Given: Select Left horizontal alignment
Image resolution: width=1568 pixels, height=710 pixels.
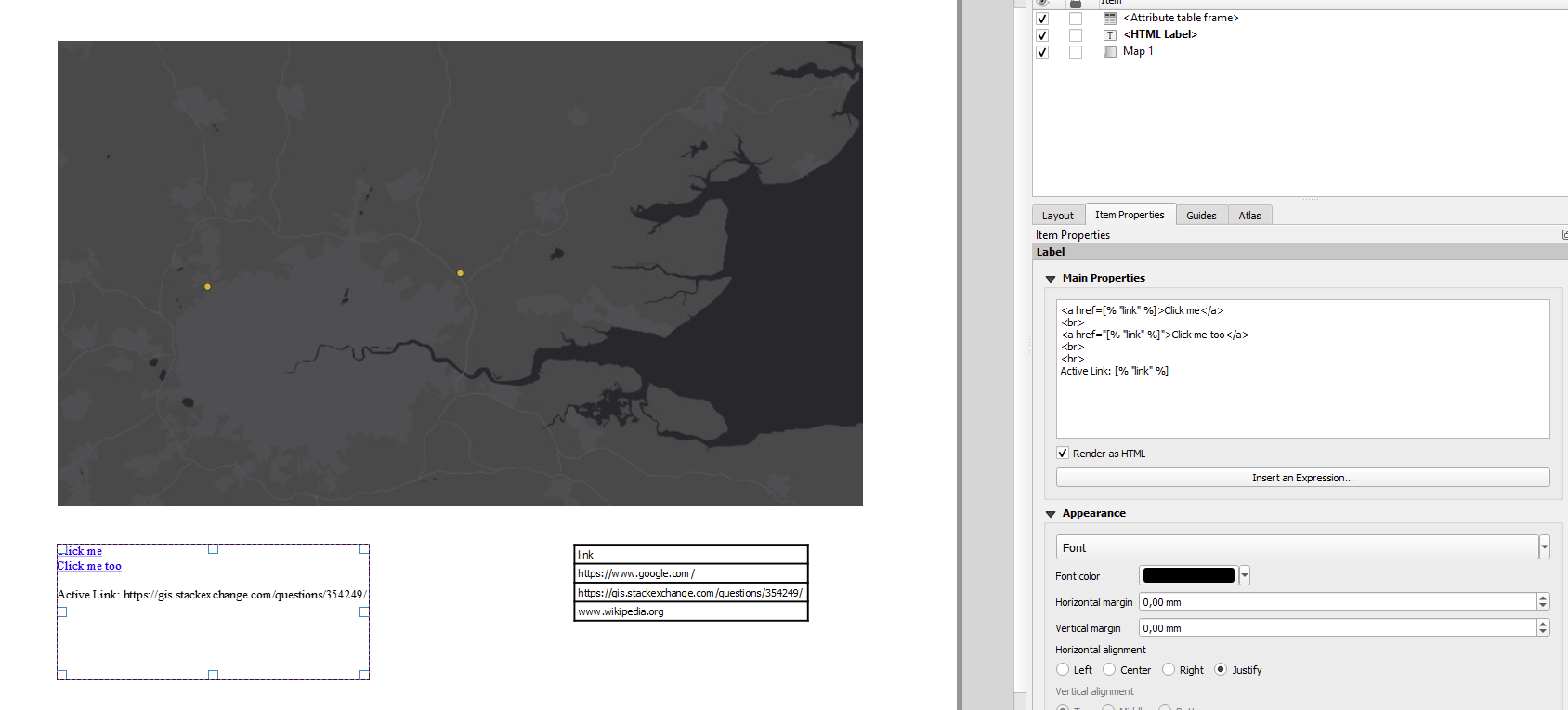Looking at the screenshot, I should [x=1063, y=669].
